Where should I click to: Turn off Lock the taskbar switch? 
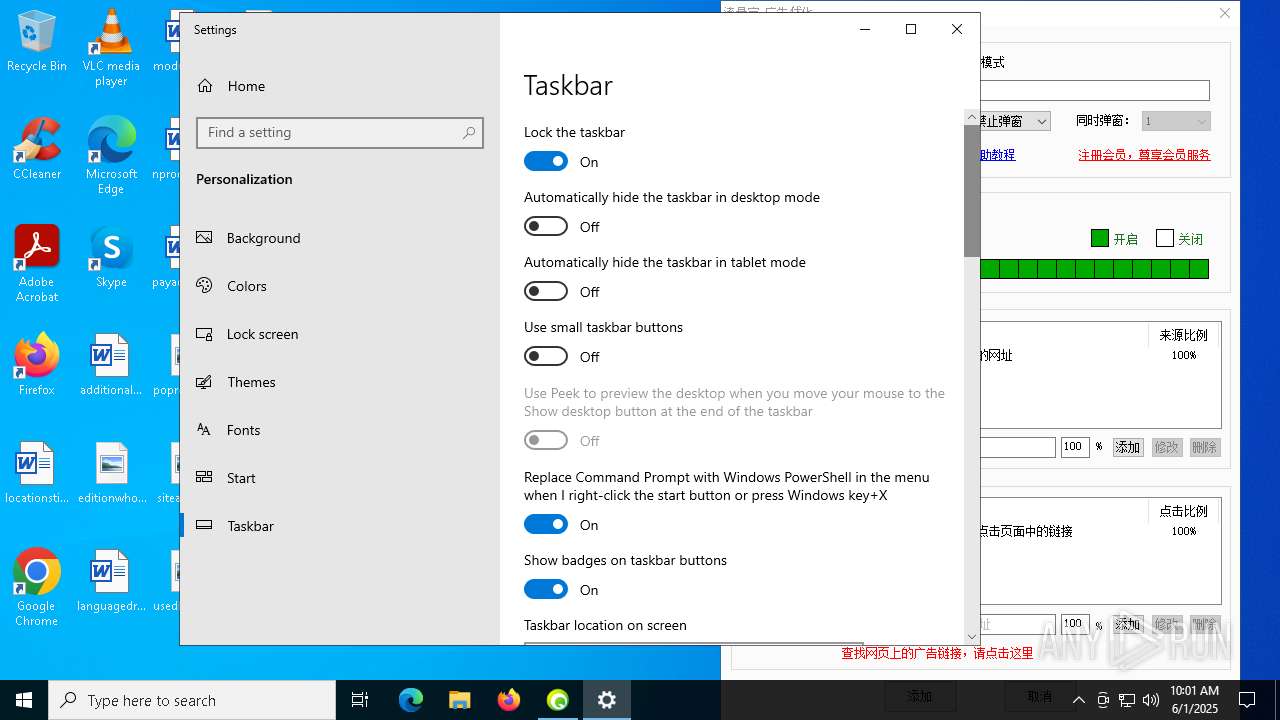[x=546, y=161]
